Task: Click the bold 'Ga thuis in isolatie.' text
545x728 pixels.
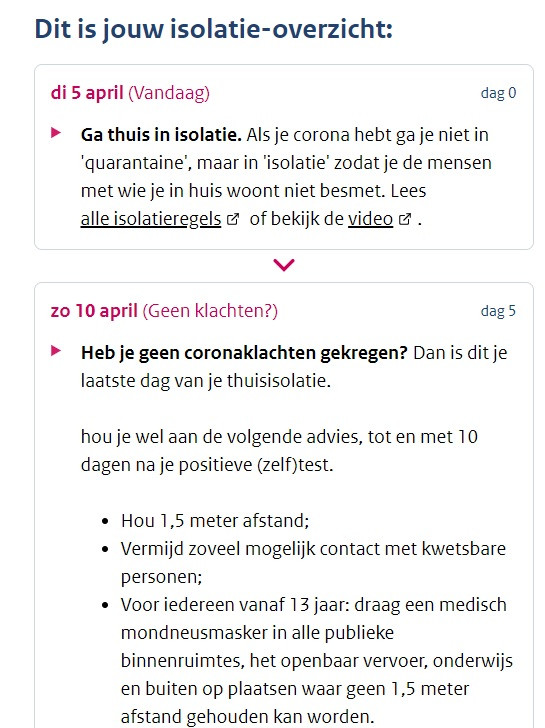Action: coord(161,135)
